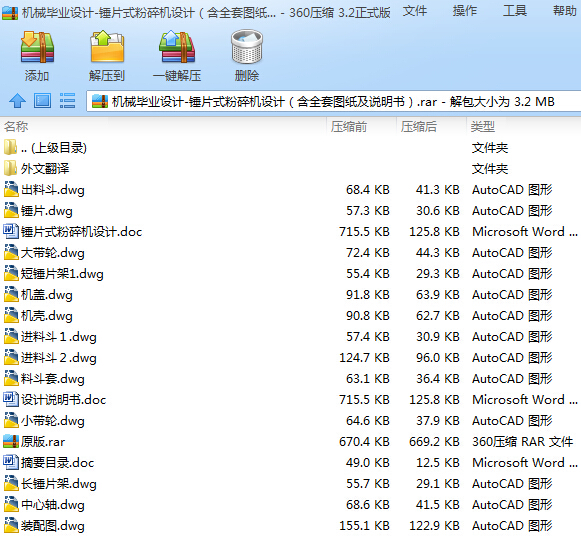
Task: Select the file name 装配图.dwg
Action: [x=53, y=526]
